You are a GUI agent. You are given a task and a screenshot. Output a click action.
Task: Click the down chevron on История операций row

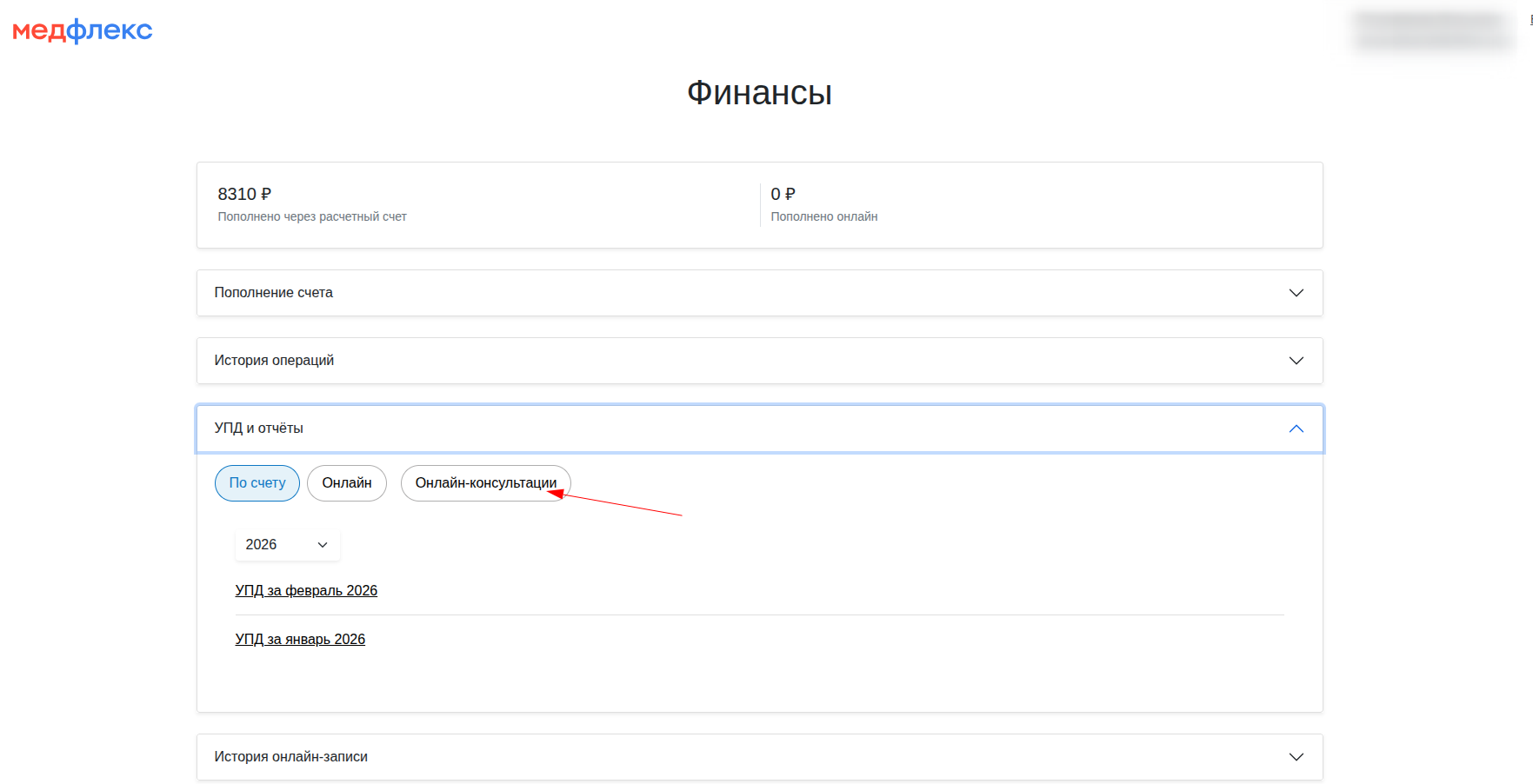pos(1296,361)
